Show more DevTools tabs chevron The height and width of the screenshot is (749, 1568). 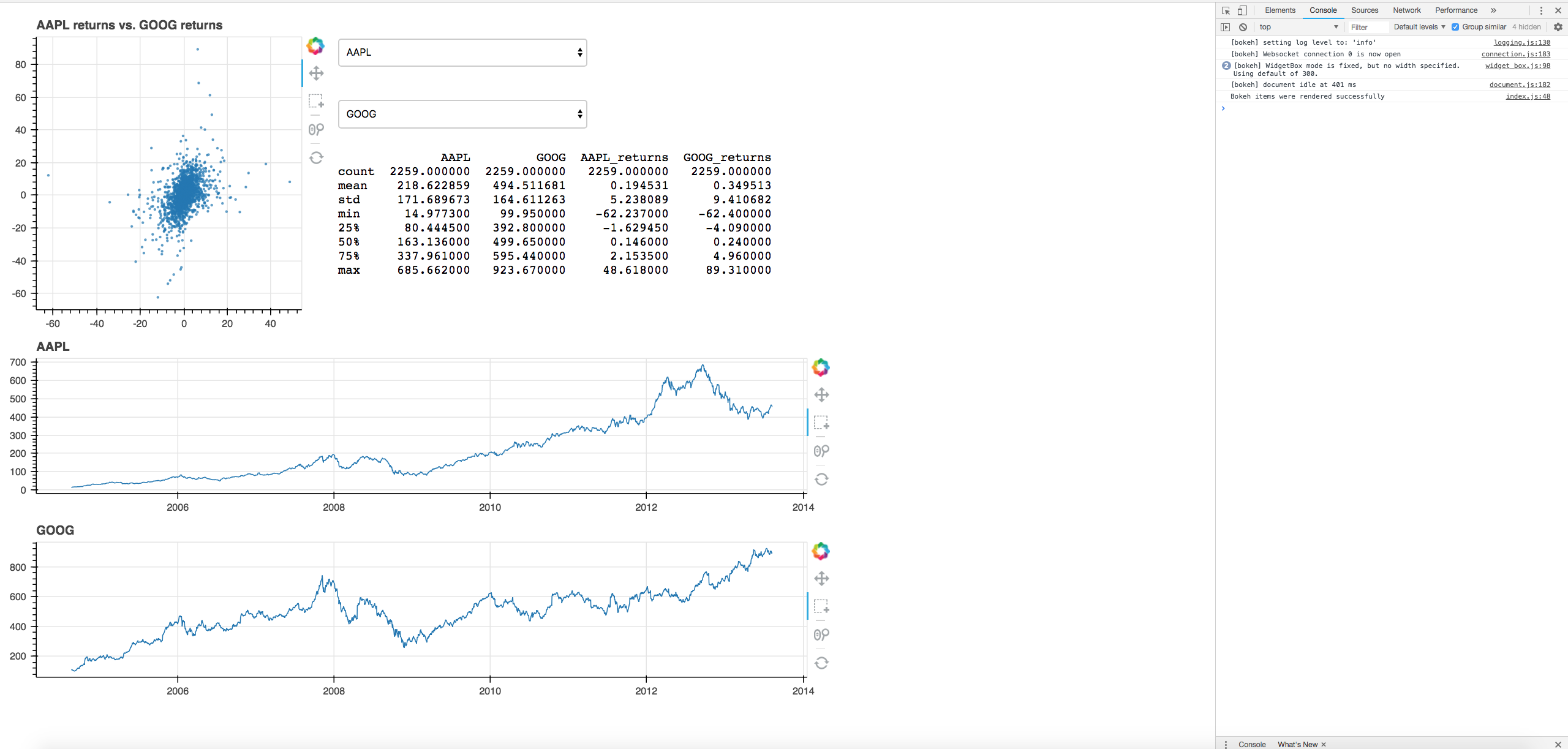pyautogui.click(x=1493, y=10)
